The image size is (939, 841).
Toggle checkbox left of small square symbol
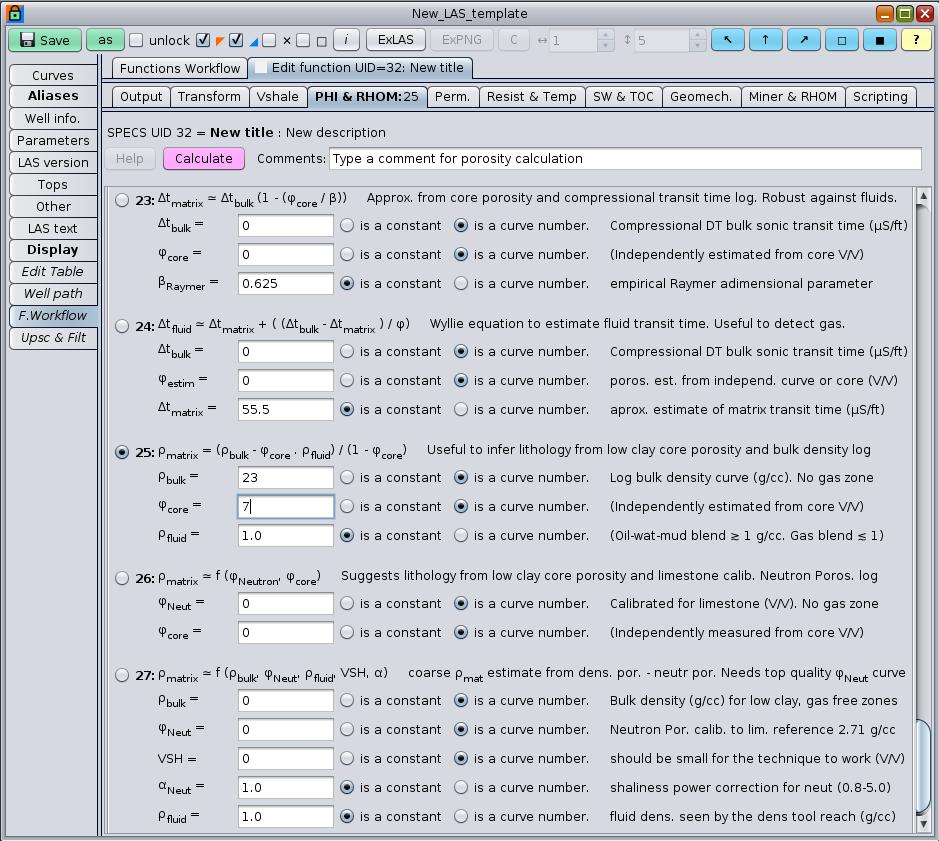coord(303,40)
